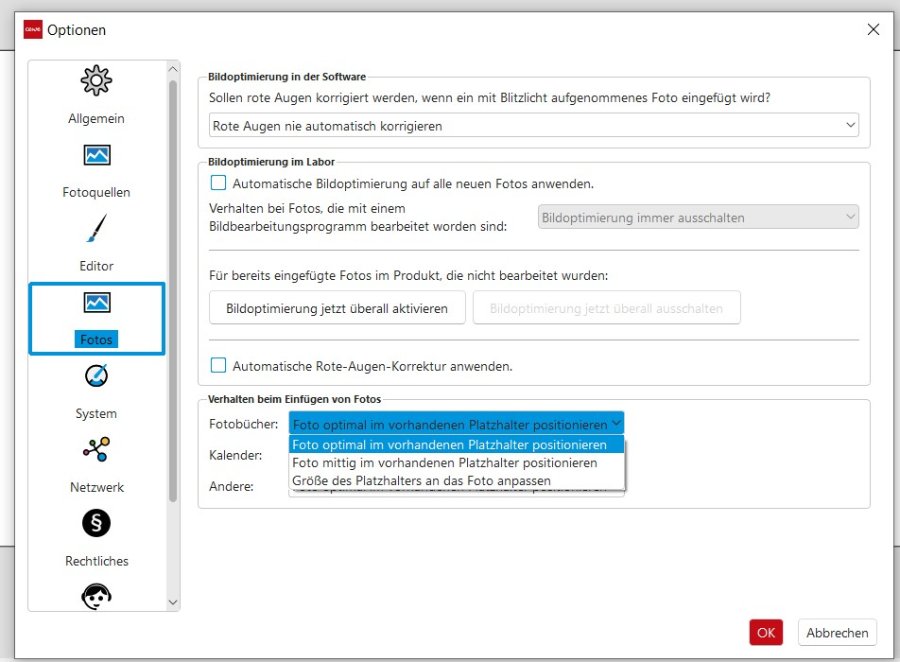This screenshot has width=900, height=662.
Task: Open the System speedometer icon section
Action: (x=96, y=376)
